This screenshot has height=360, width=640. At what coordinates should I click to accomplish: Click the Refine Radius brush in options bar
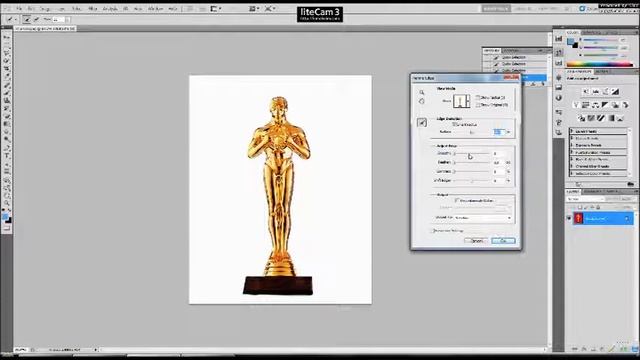point(27,19)
